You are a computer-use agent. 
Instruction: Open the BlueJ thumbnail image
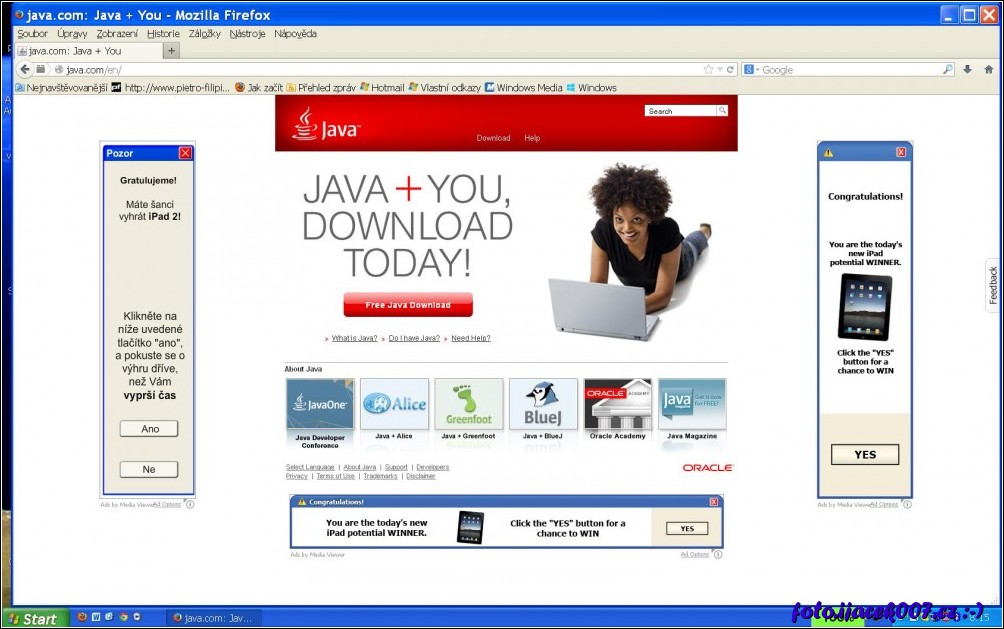click(543, 404)
